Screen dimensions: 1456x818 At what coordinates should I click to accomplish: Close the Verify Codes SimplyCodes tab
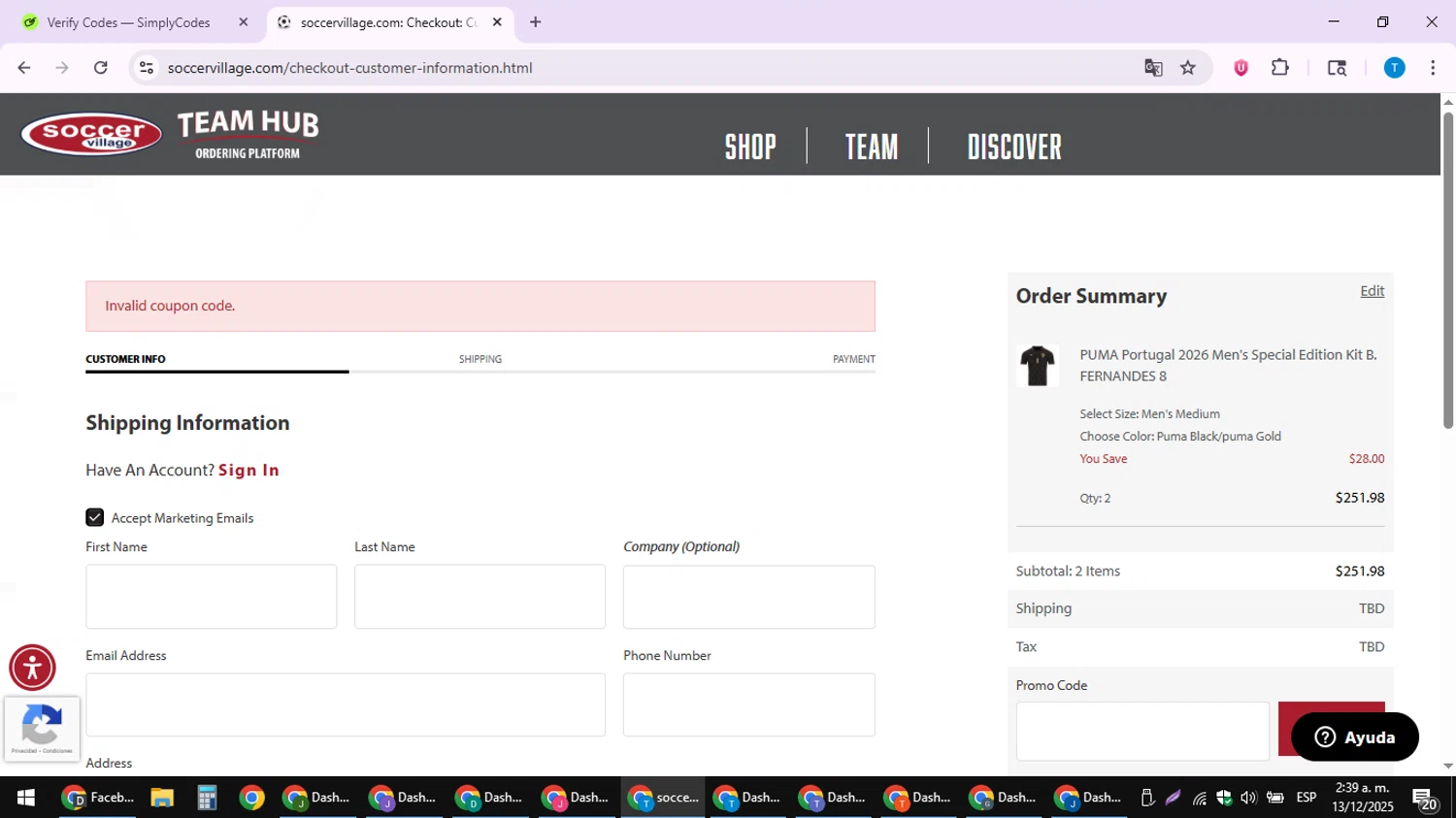[x=244, y=21]
